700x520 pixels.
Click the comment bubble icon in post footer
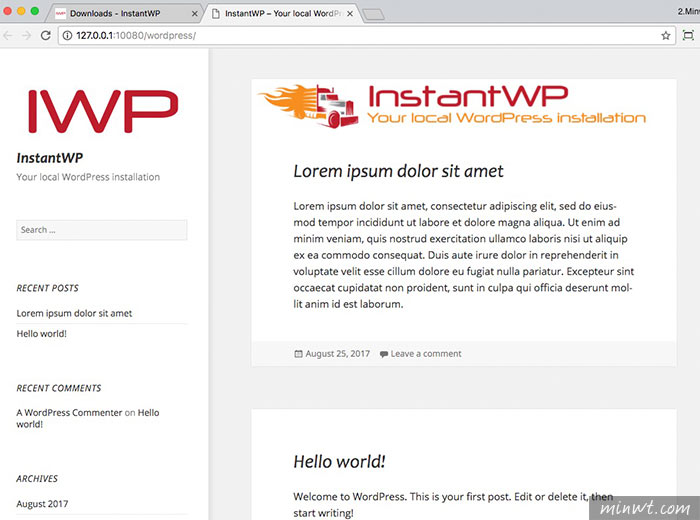click(x=383, y=354)
